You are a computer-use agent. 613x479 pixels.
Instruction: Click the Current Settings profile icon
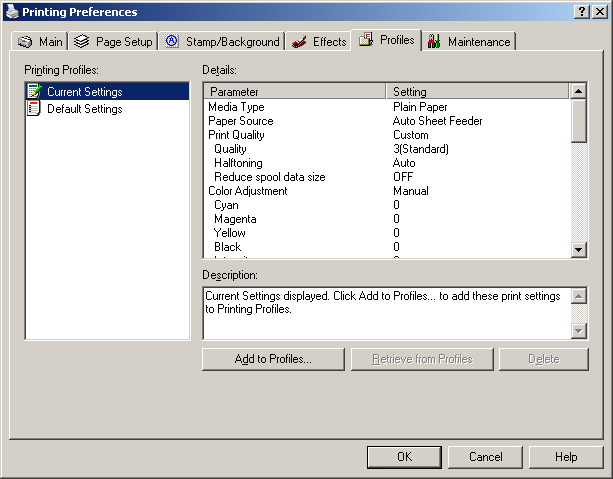(x=35, y=92)
